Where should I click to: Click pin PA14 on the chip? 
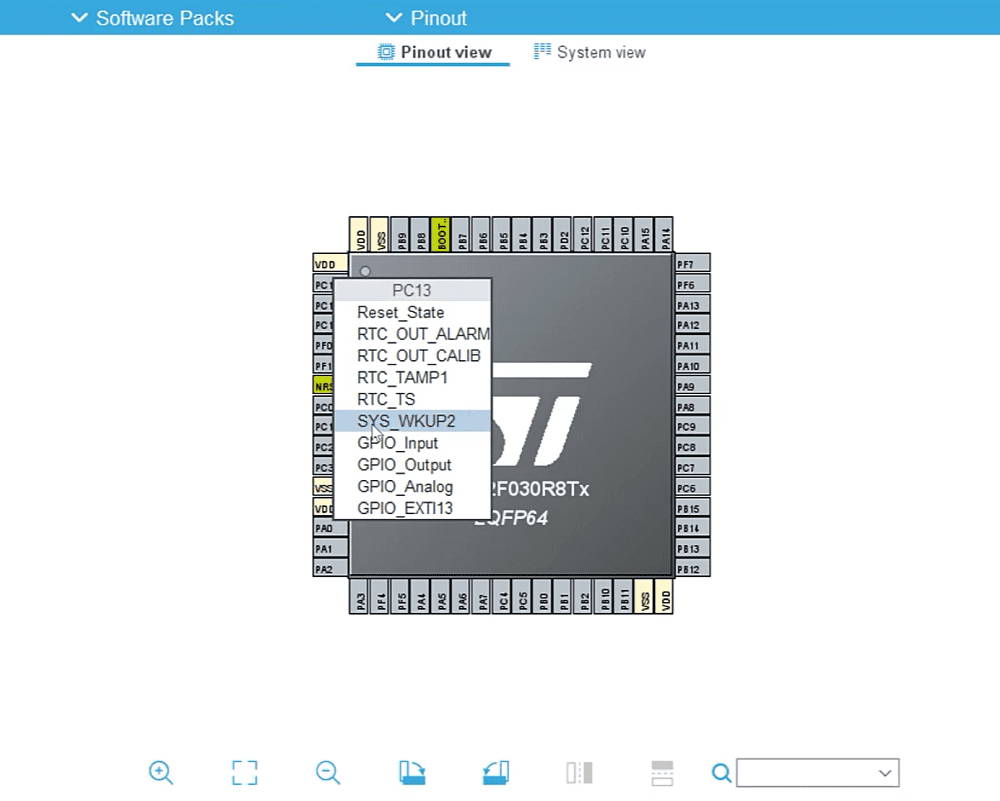tap(665, 235)
